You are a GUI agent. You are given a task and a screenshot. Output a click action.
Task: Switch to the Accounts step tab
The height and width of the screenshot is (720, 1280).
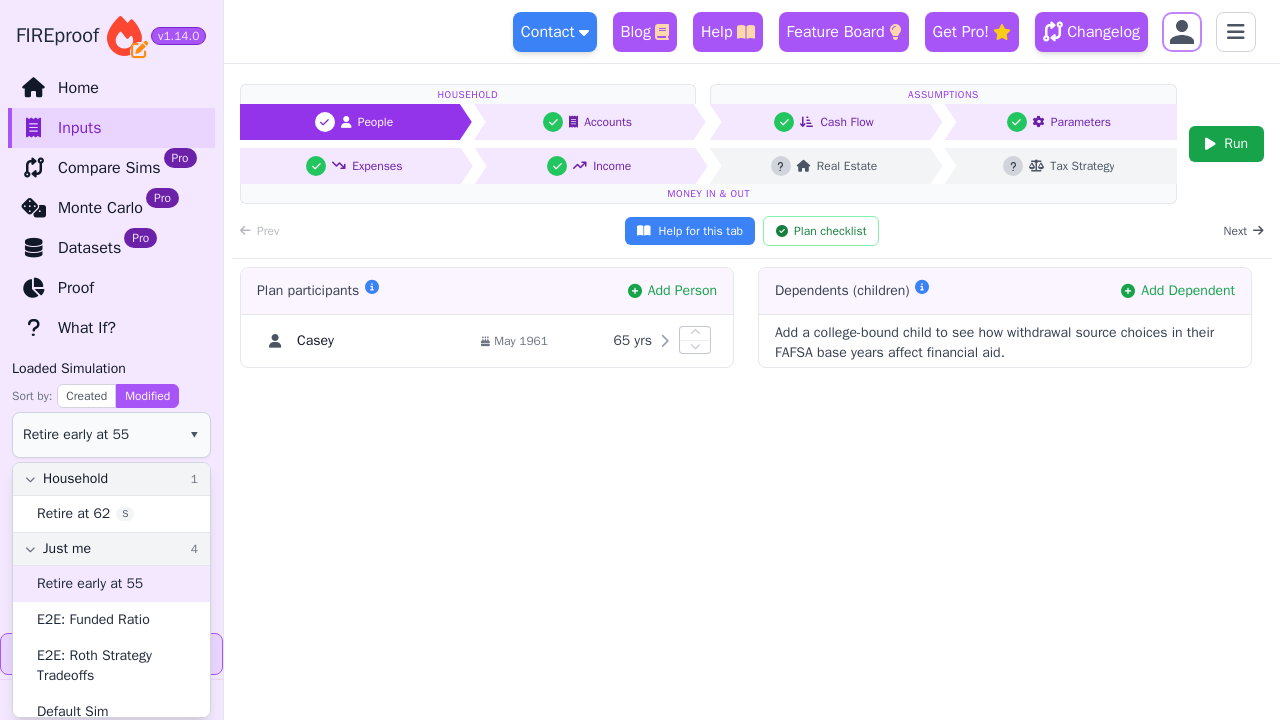point(590,122)
